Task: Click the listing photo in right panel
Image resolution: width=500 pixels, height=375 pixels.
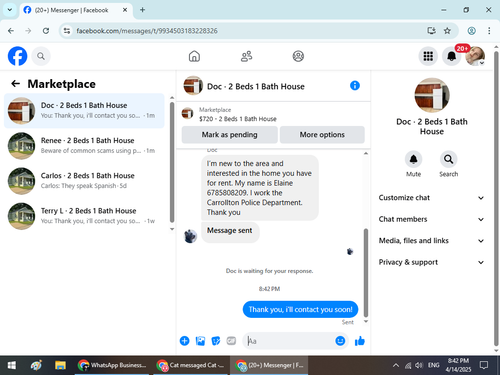Action: [432, 95]
